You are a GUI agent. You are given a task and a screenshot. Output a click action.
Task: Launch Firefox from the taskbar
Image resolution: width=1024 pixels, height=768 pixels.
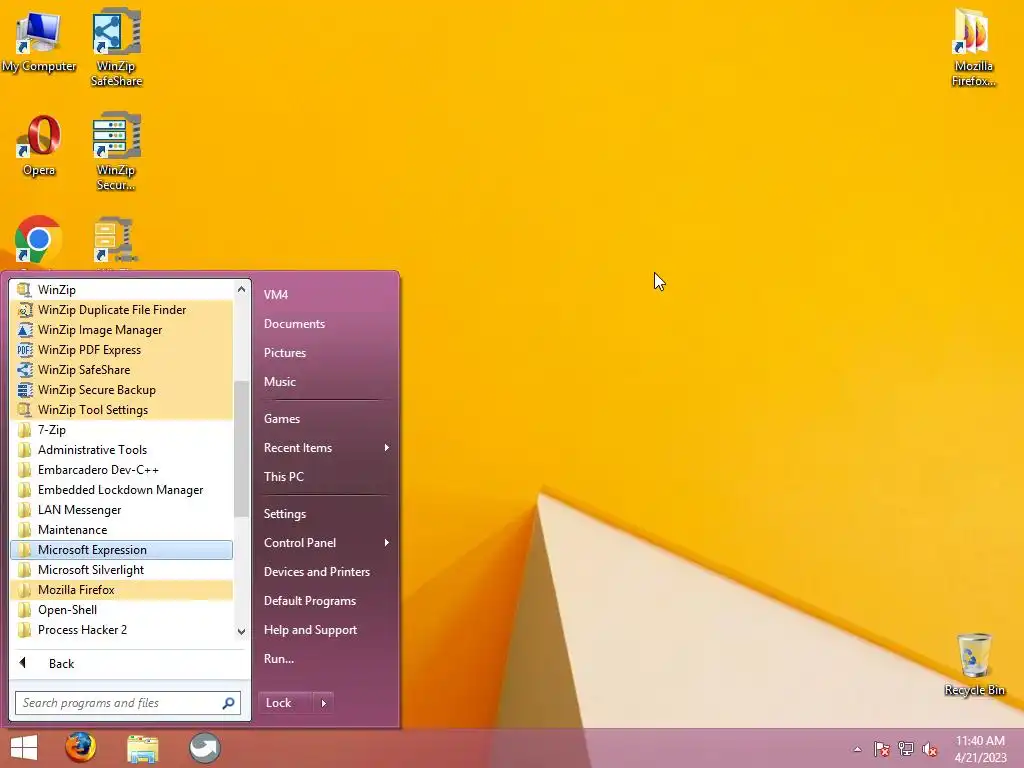tap(80, 748)
